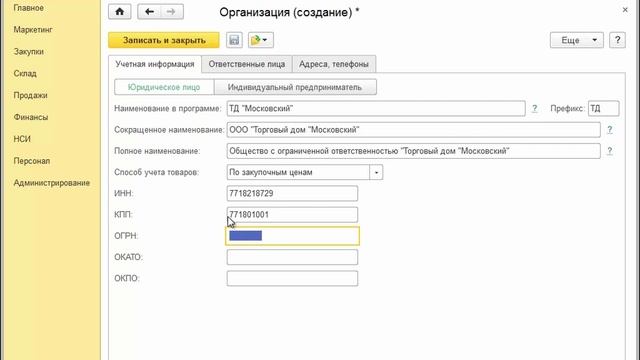Open the Продажи section
The width and height of the screenshot is (640, 360).
pyautogui.click(x=31, y=96)
